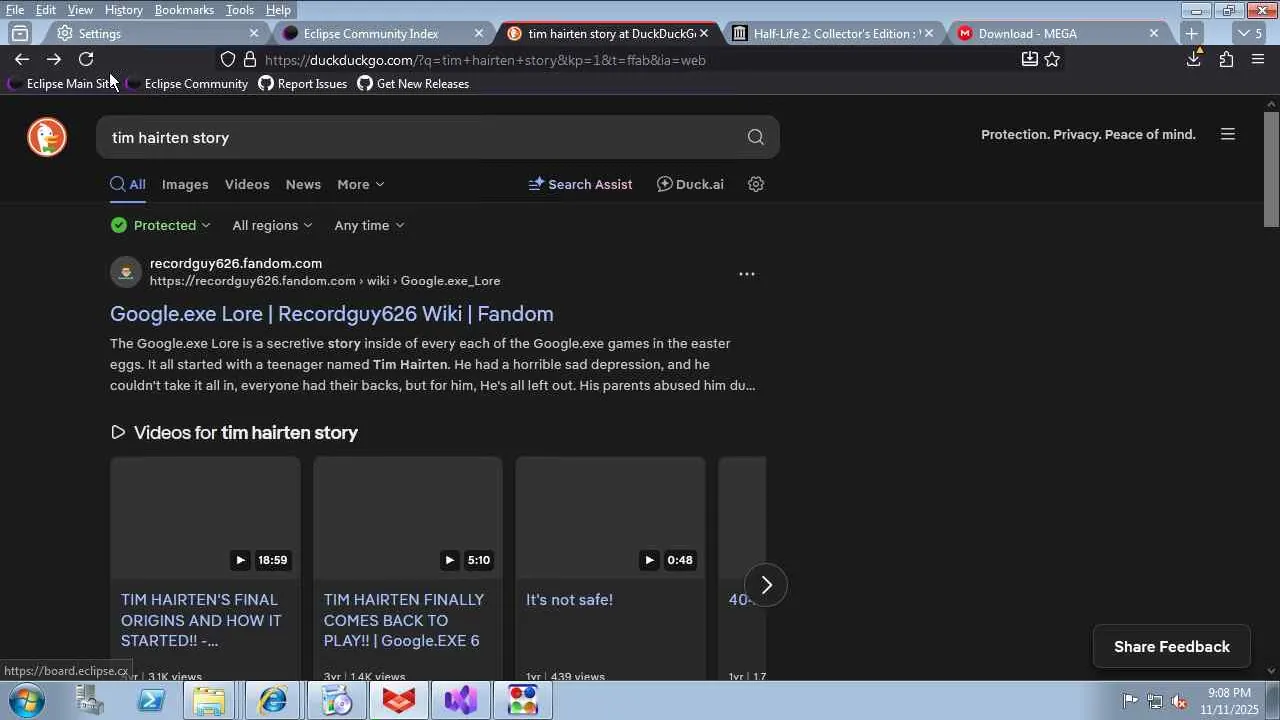Save page using the address bar icon left of the star

coord(1029,60)
